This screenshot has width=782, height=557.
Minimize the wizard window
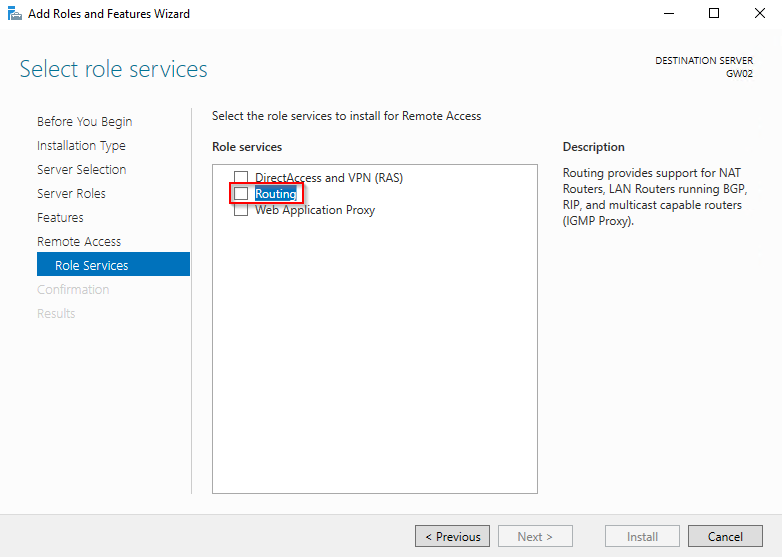(669, 13)
